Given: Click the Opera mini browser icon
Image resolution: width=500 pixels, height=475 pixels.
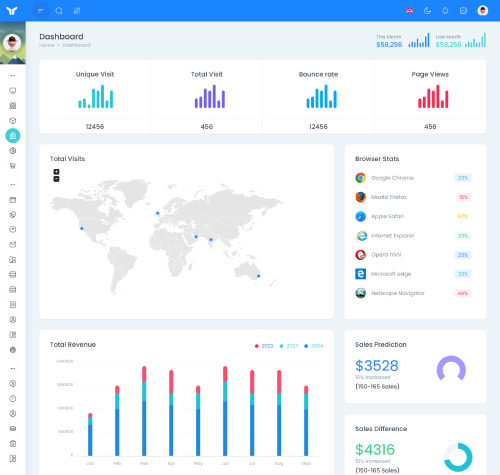Looking at the screenshot, I should pos(360,255).
